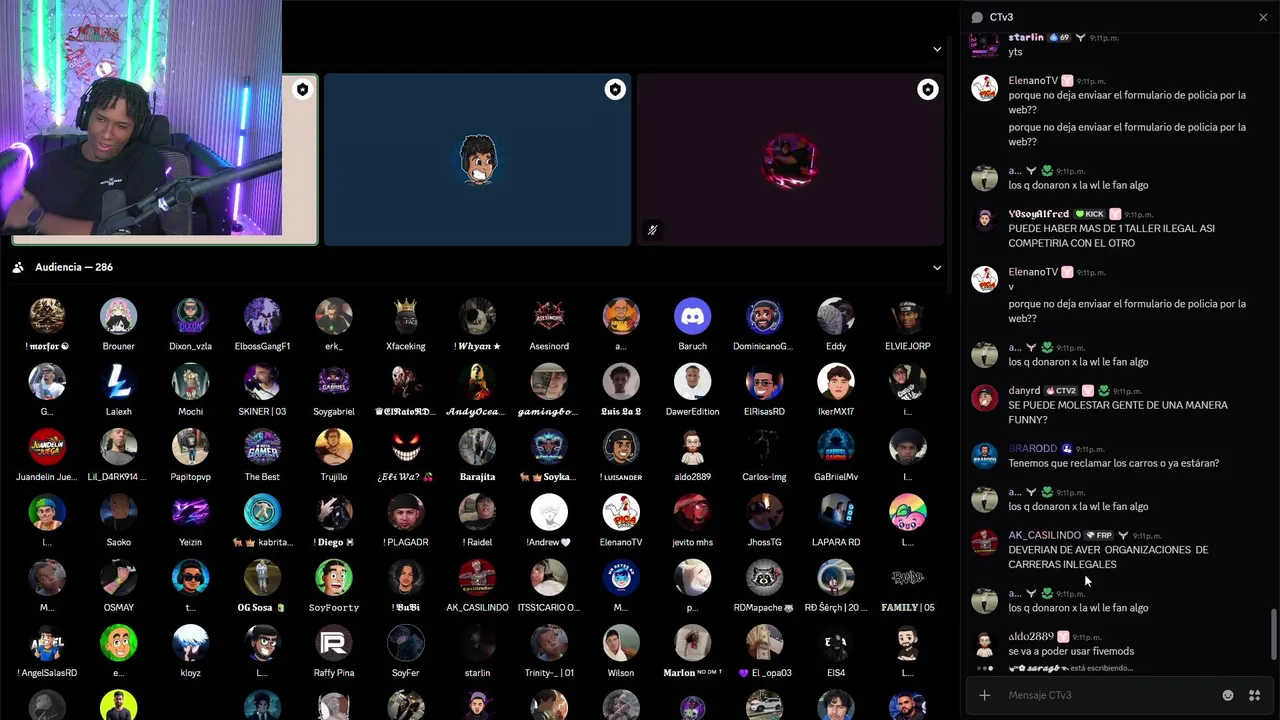The width and height of the screenshot is (1280, 720).
Task: Click the username Carlos-lmg
Action: 764,477
